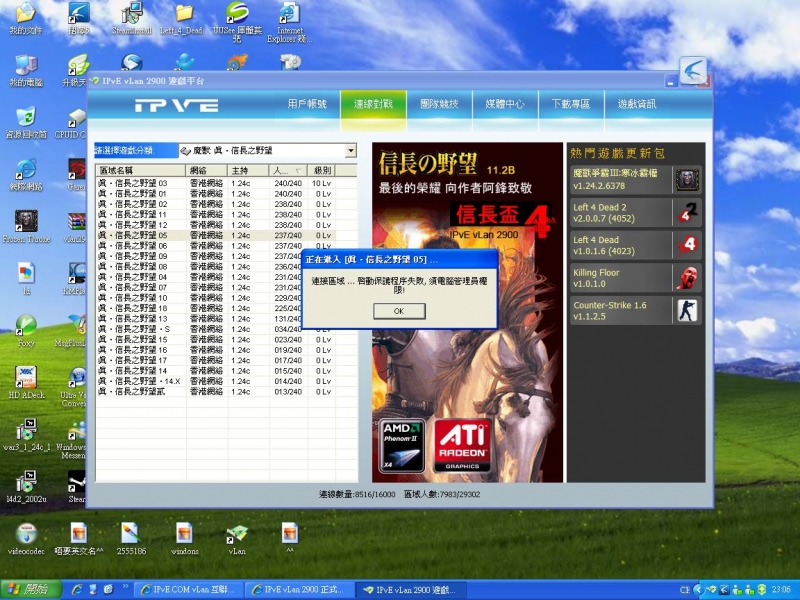Click the Counter-Strike 1.6 game icon
This screenshot has width=800, height=600.
click(x=686, y=310)
